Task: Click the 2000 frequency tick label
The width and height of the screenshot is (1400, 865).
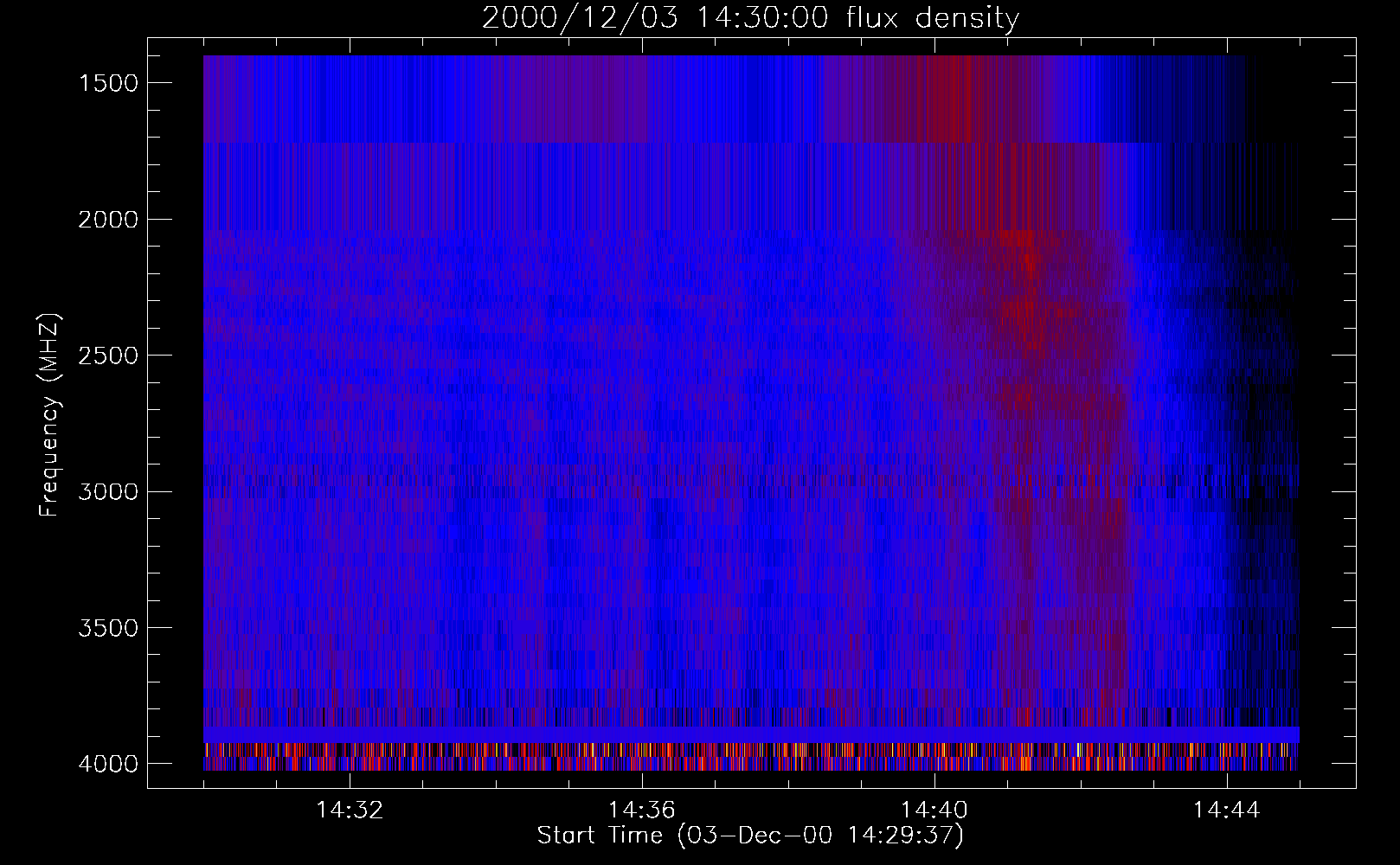Action: coord(108,220)
